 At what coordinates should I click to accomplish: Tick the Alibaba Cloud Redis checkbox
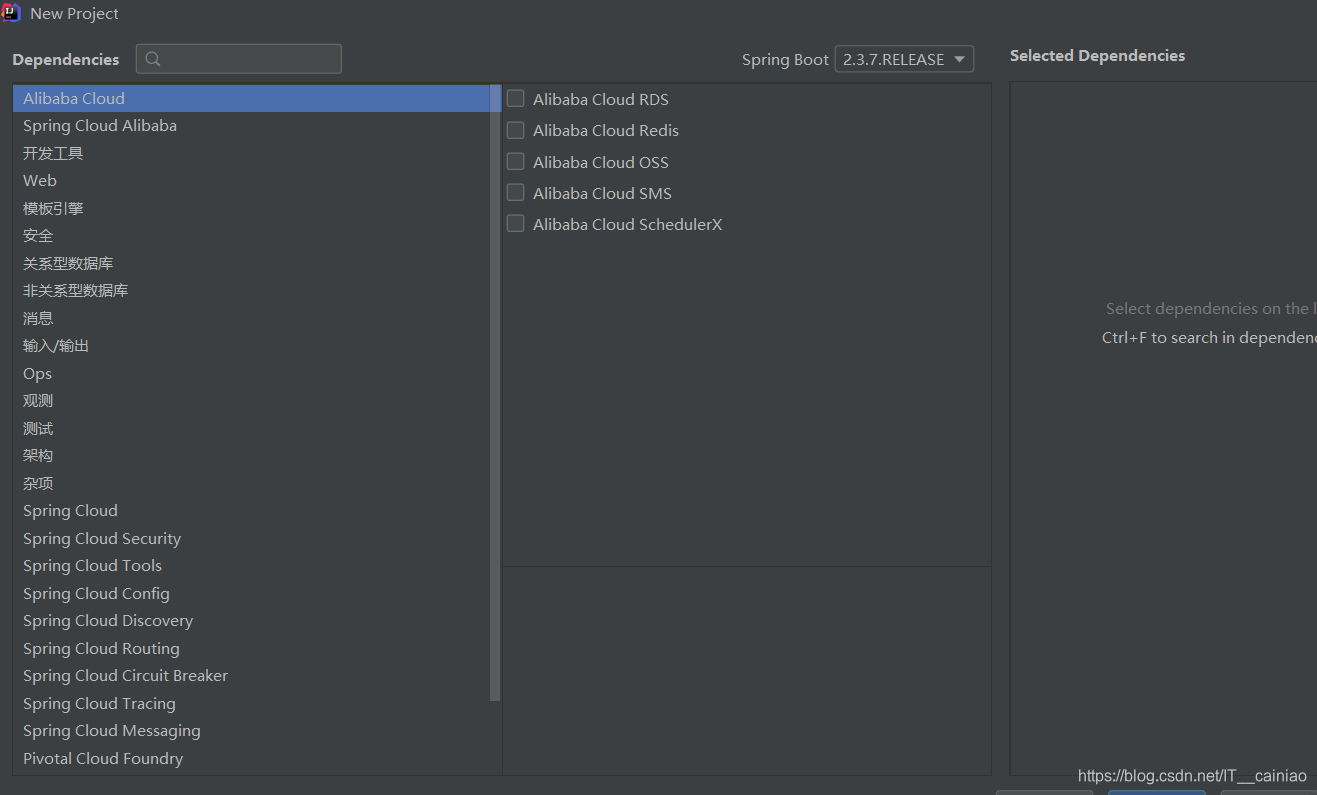515,130
